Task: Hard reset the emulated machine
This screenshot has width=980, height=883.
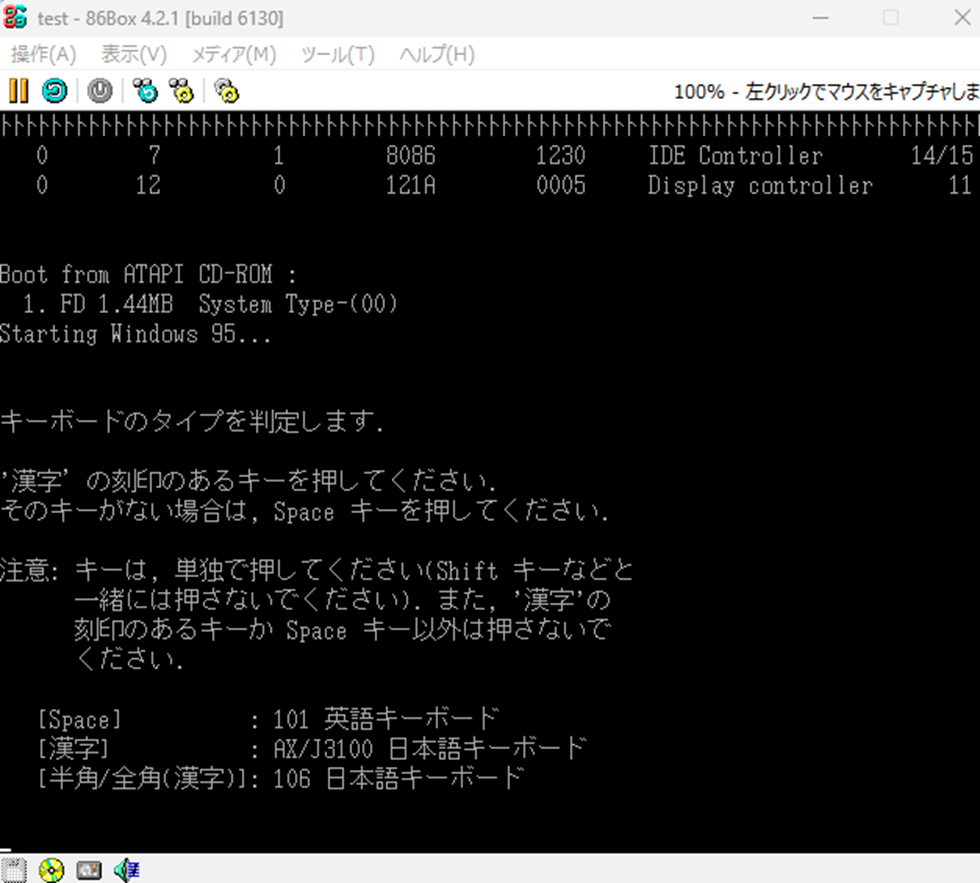Action: click(53, 91)
